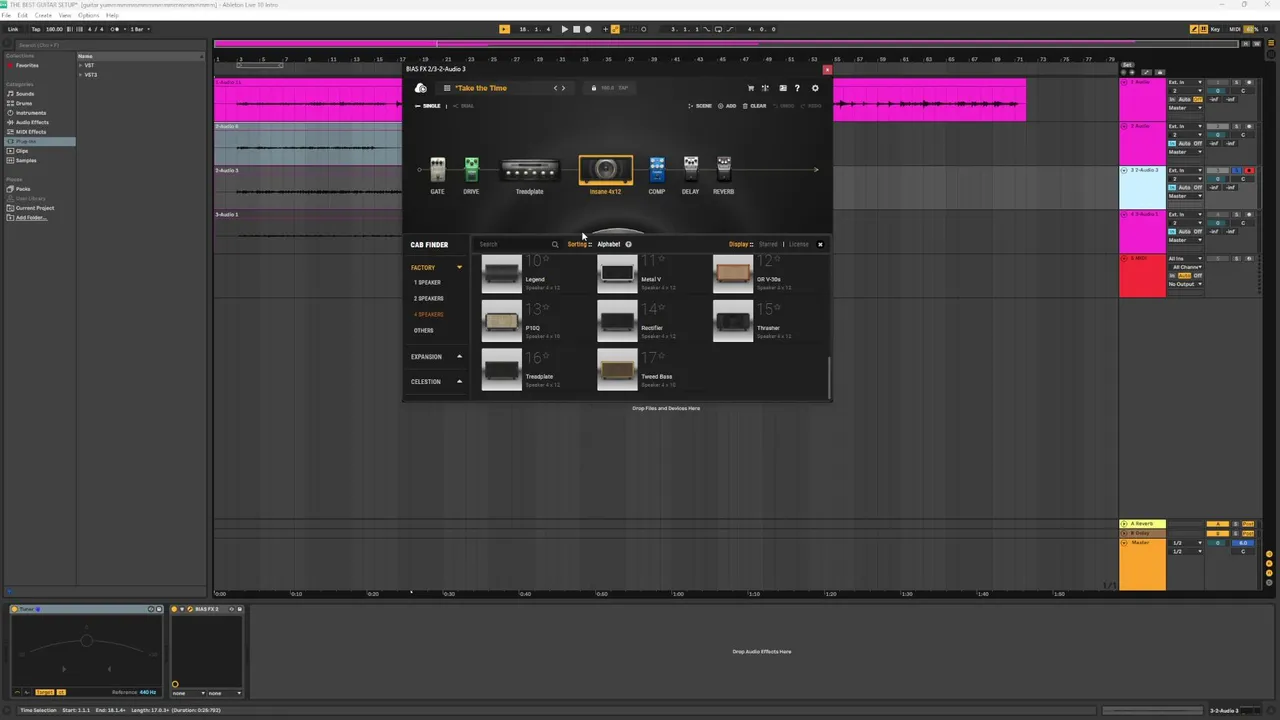Open the BIAS FX store cart

[x=751, y=88]
